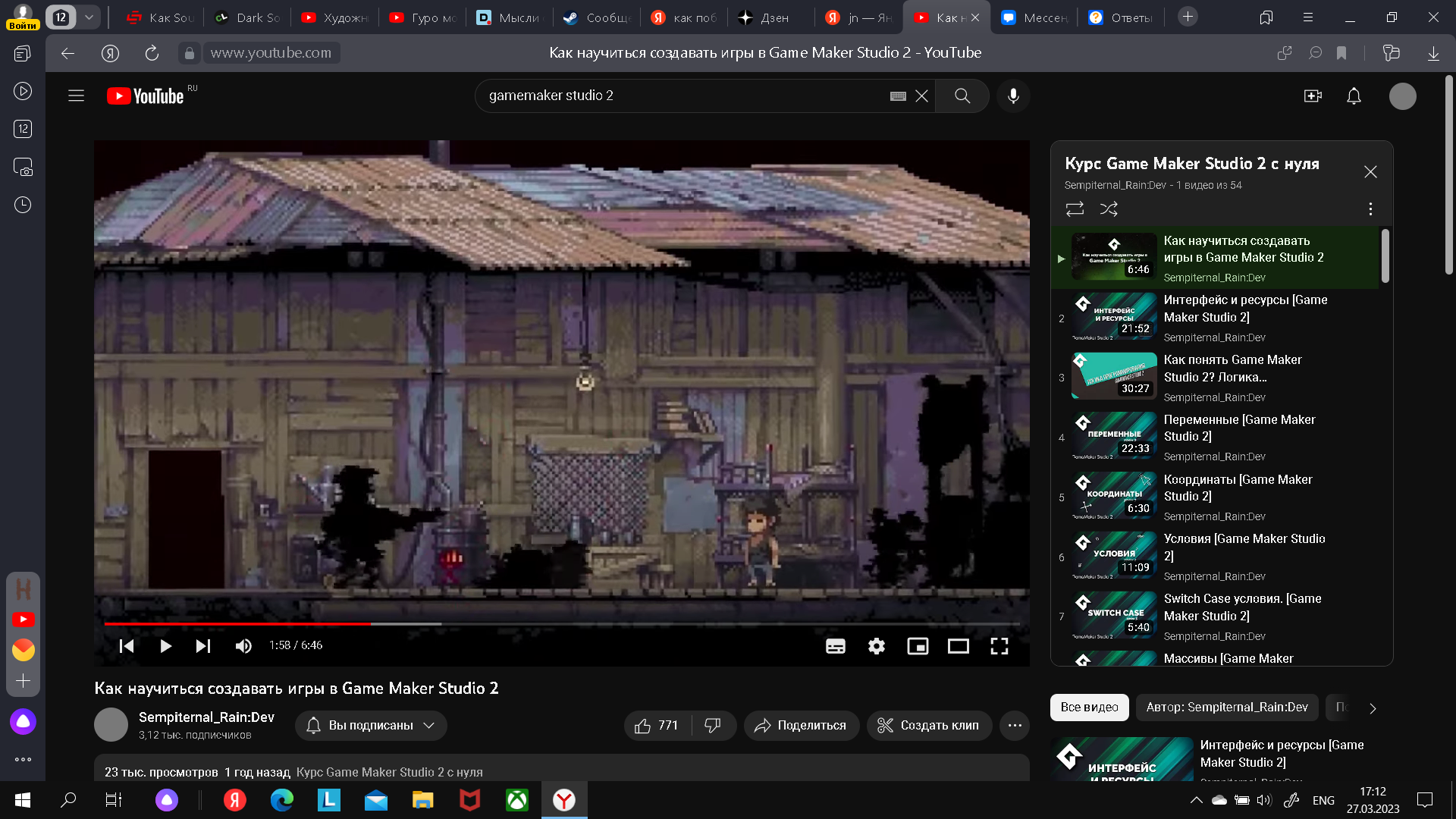Expand the tab group count dropdown arrow
The height and width of the screenshot is (819, 1456).
(89, 17)
